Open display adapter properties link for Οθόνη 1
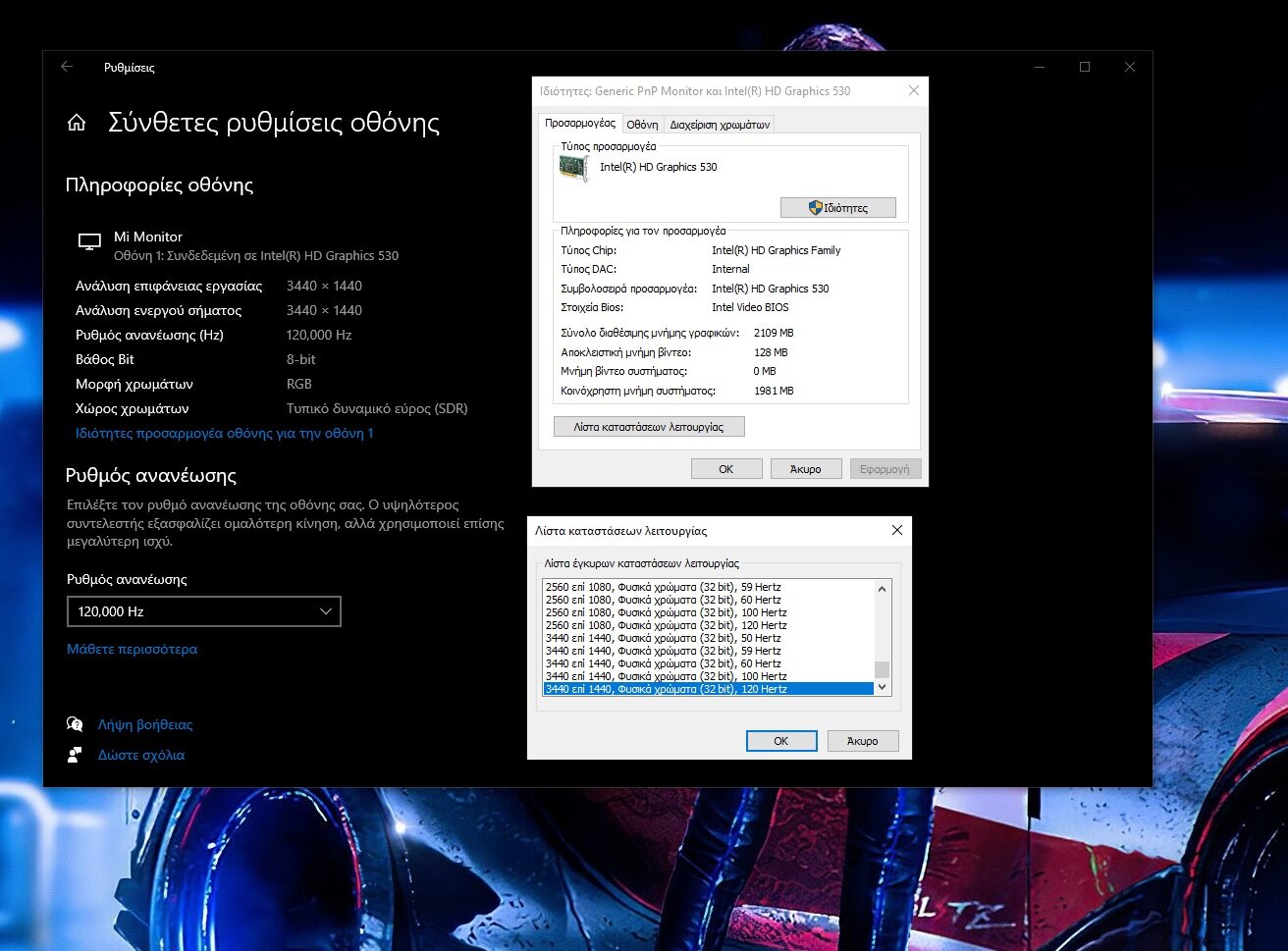This screenshot has height=951, width=1288. (225, 433)
